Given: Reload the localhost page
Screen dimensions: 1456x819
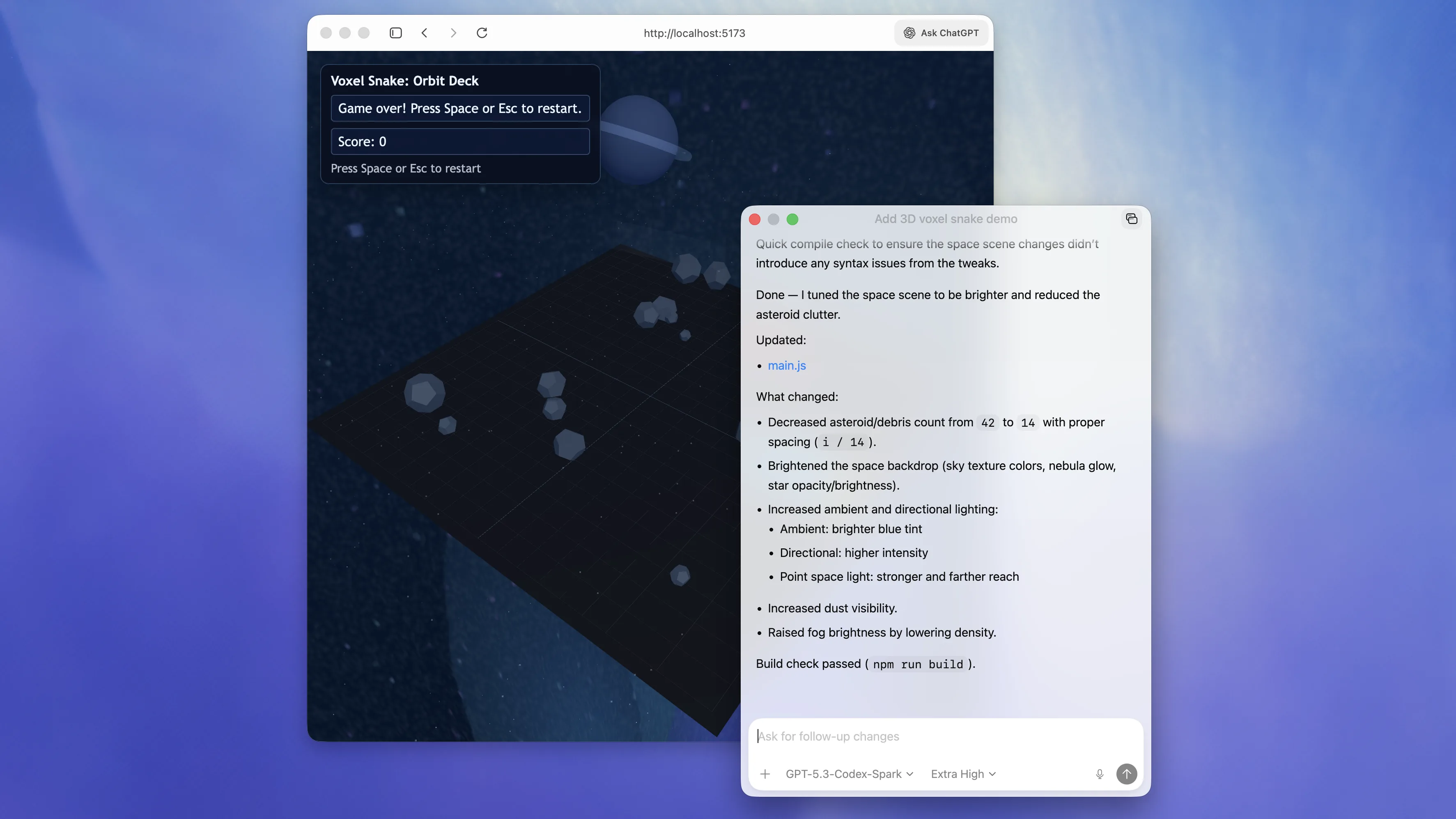Looking at the screenshot, I should pos(482,33).
